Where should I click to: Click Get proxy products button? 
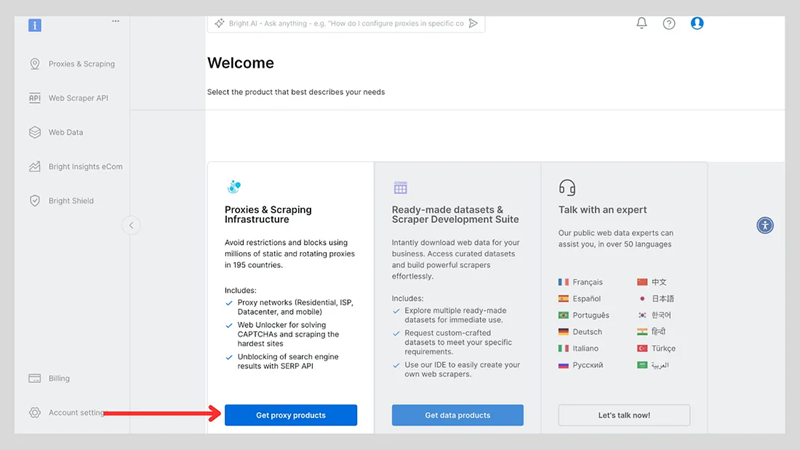pos(291,415)
